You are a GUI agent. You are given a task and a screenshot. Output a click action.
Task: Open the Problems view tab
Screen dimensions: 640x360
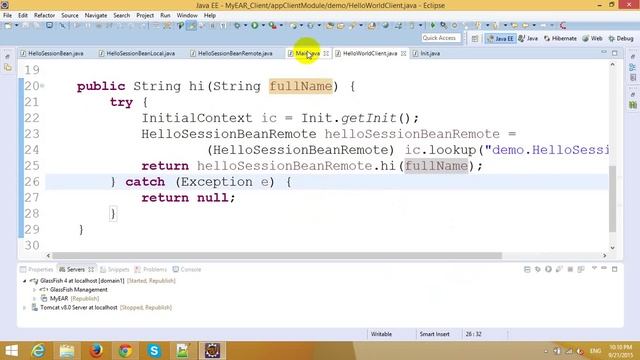[151, 269]
